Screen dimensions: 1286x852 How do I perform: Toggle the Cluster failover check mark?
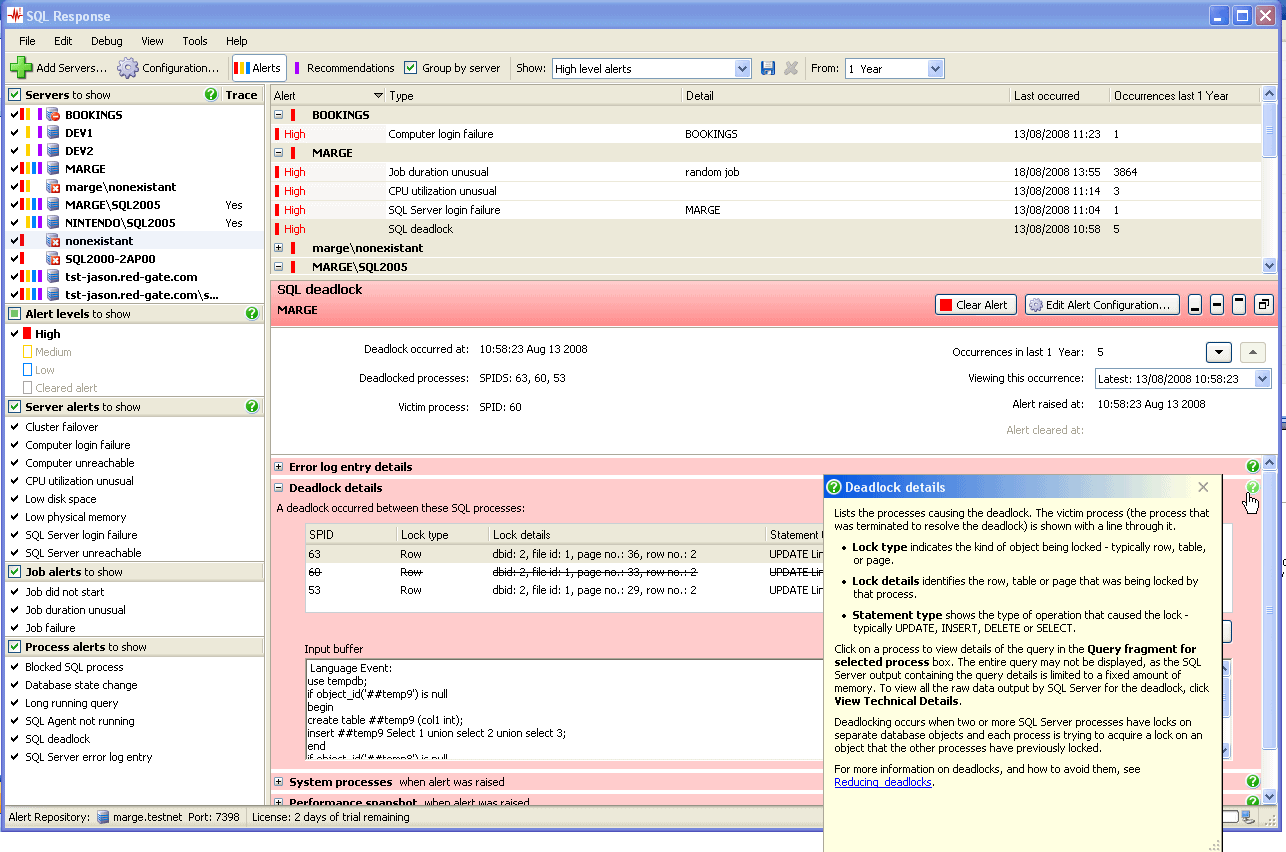pyautogui.click(x=14, y=427)
